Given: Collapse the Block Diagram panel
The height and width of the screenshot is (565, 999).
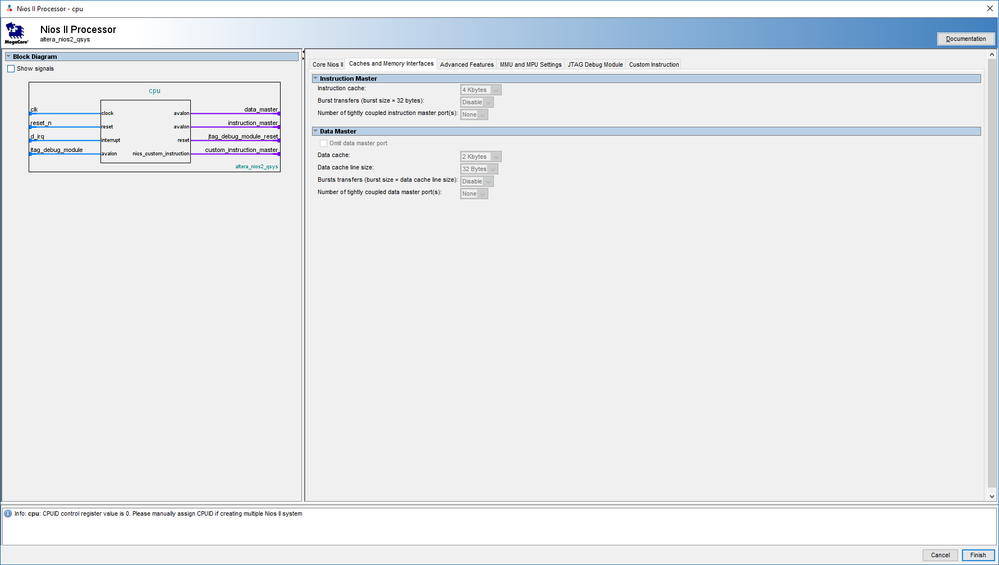Looking at the screenshot, I should pyautogui.click(x=7, y=57).
